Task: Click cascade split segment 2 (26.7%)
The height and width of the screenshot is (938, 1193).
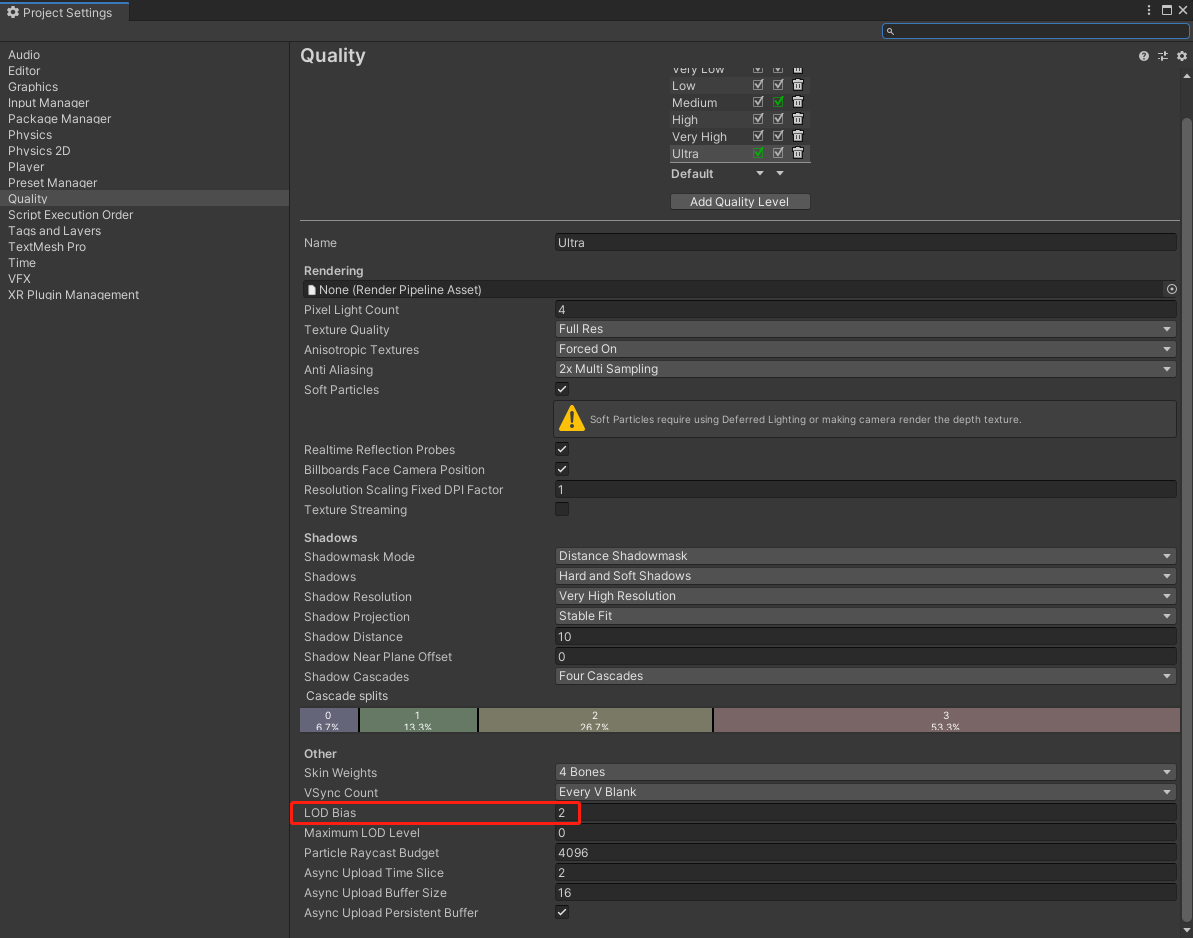Action: click(x=595, y=720)
